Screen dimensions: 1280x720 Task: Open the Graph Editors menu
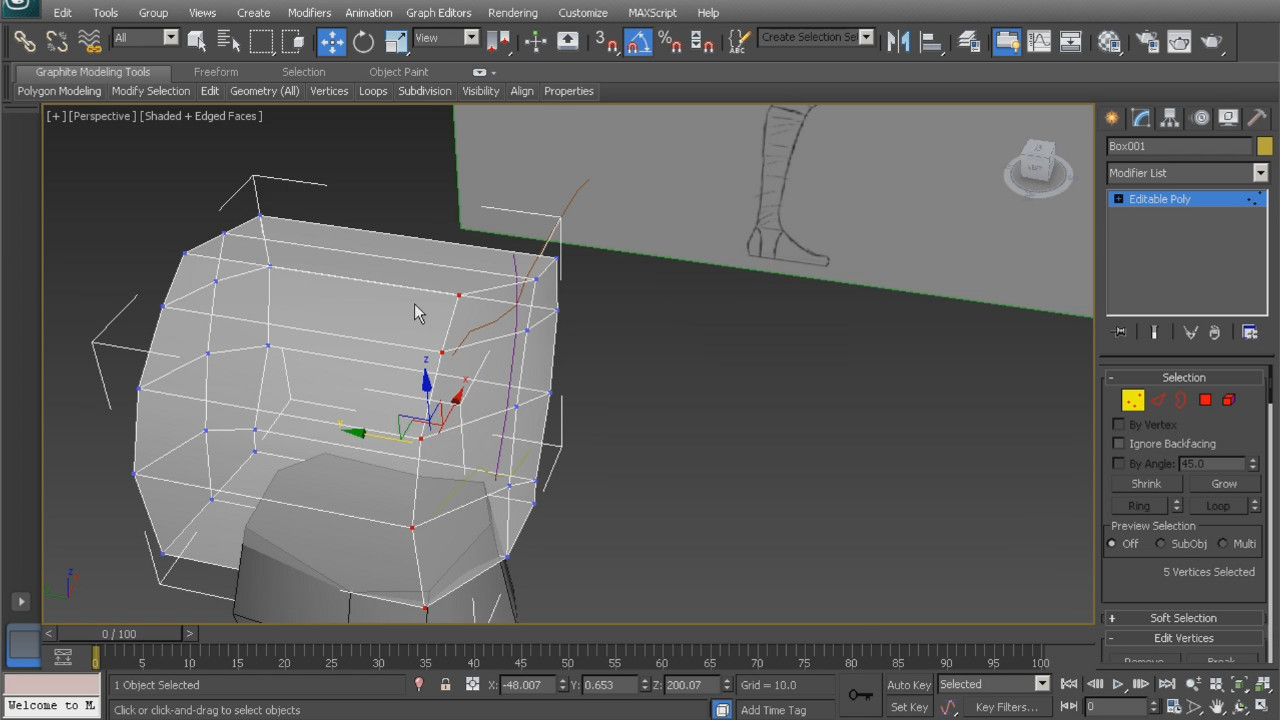click(x=438, y=13)
